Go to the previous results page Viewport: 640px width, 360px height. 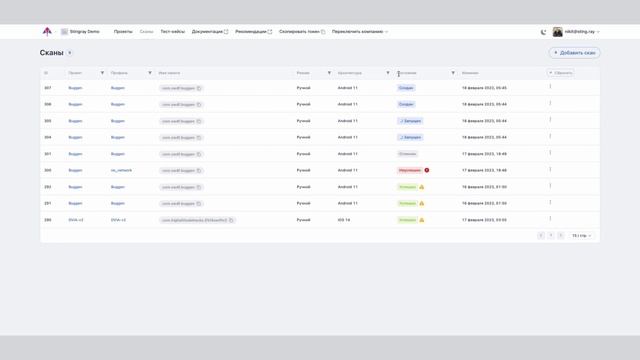[x=541, y=236]
